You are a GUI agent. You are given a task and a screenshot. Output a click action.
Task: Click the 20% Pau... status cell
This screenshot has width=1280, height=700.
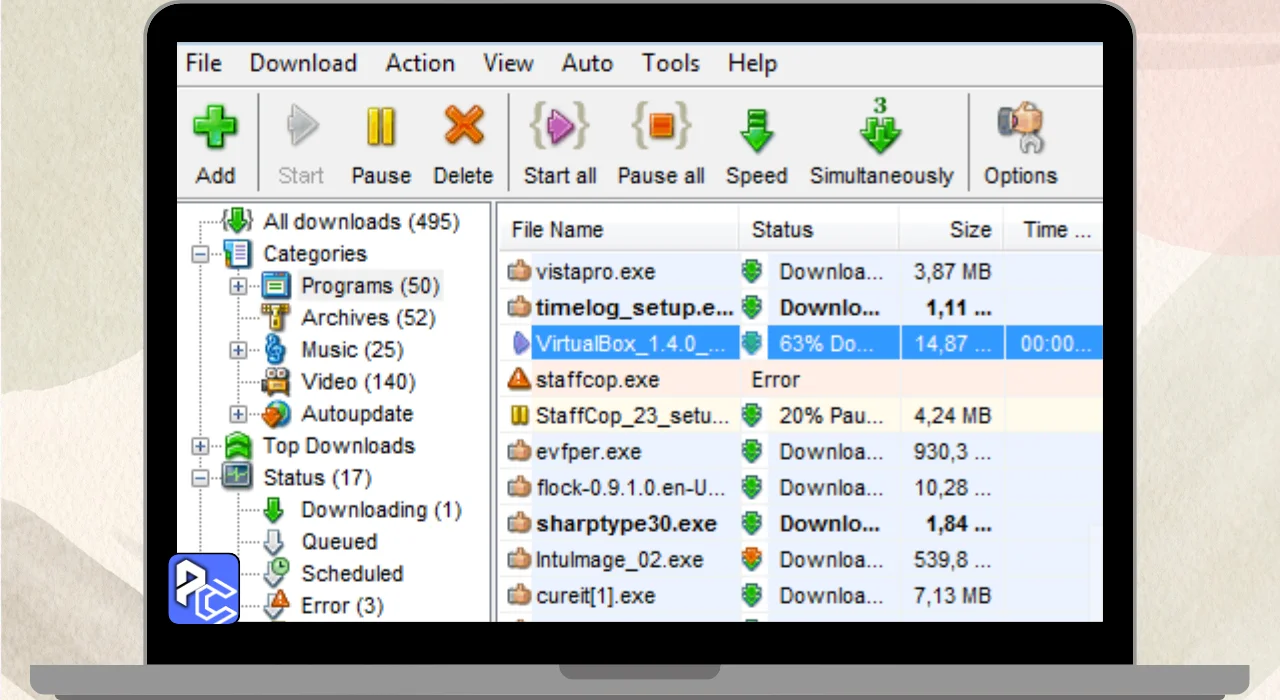tap(832, 416)
